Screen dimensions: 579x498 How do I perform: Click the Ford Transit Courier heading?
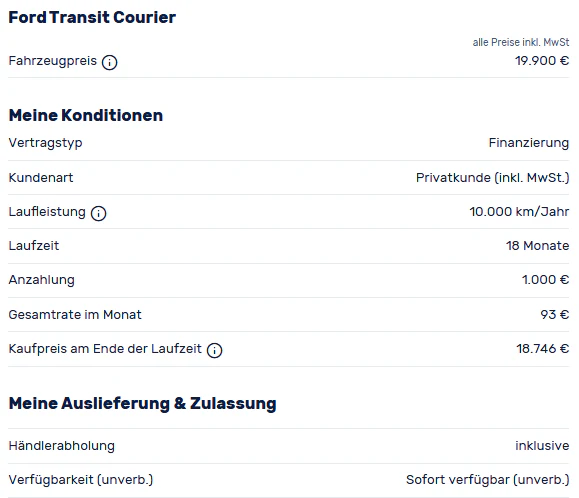pos(92,17)
